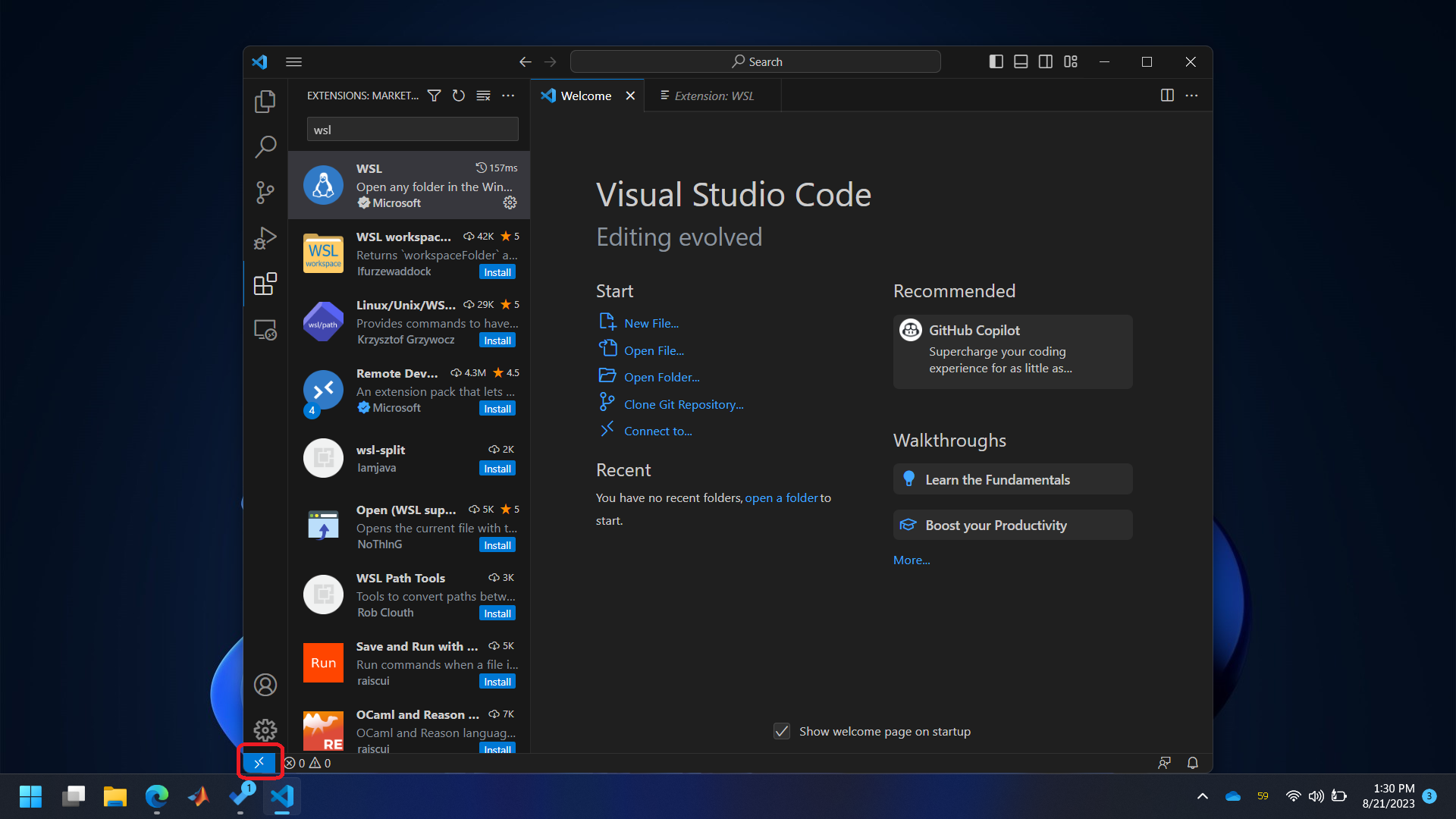Toggle the bottom panel visibility
The width and height of the screenshot is (1456, 819).
pyautogui.click(x=1021, y=61)
